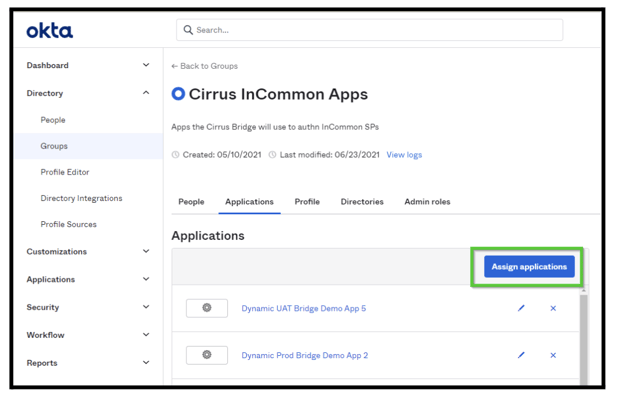Click gear icon for Dynamic Prod Bridge Demo App 2
The height and width of the screenshot is (403, 621).
click(207, 355)
